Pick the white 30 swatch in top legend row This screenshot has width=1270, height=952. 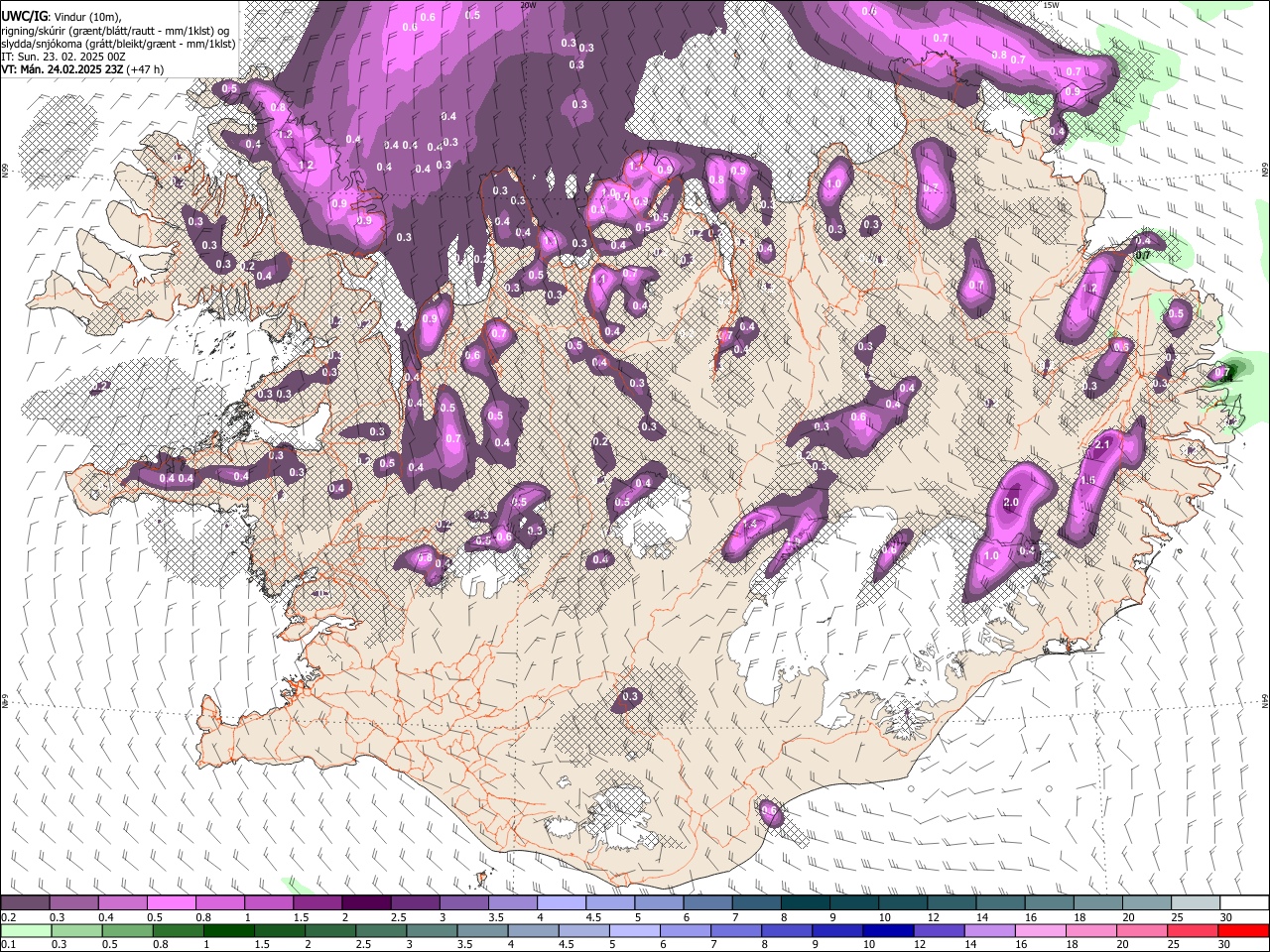tap(1243, 903)
